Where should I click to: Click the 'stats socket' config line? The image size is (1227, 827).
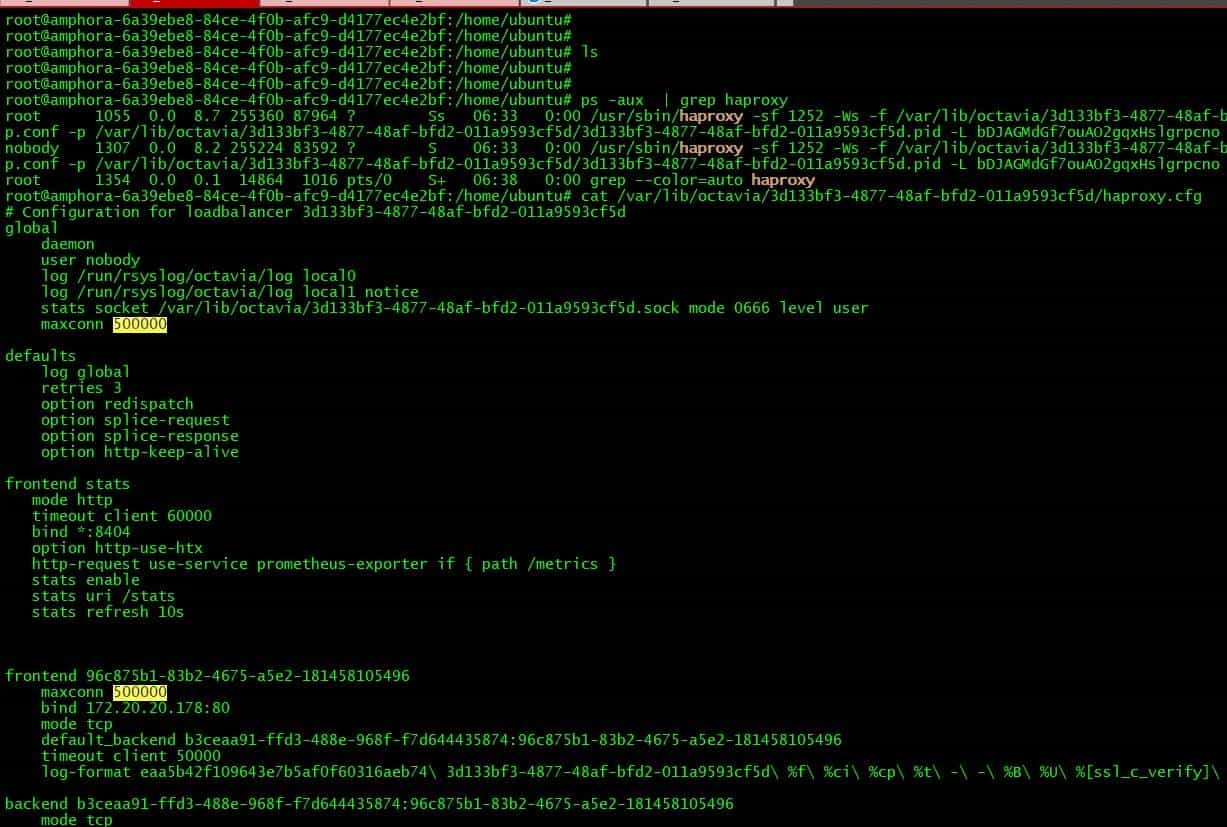coord(455,308)
